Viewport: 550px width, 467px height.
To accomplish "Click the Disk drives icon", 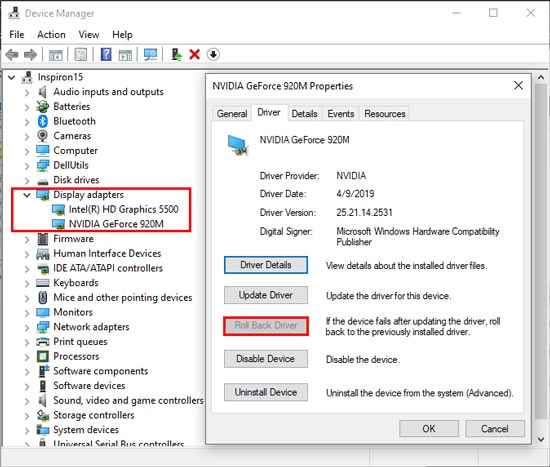I will [x=42, y=181].
